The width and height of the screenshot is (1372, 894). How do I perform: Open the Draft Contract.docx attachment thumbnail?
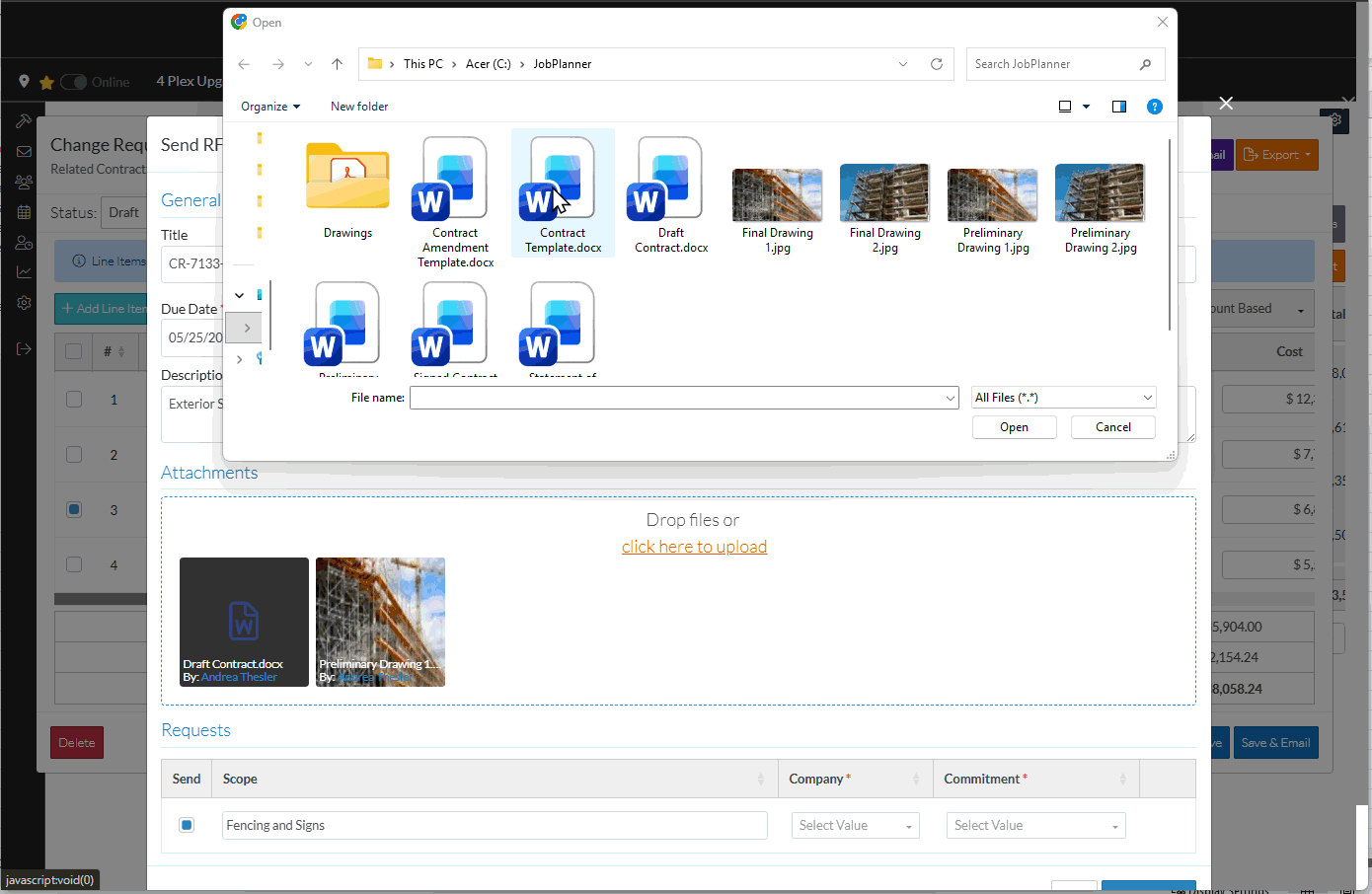pos(244,622)
